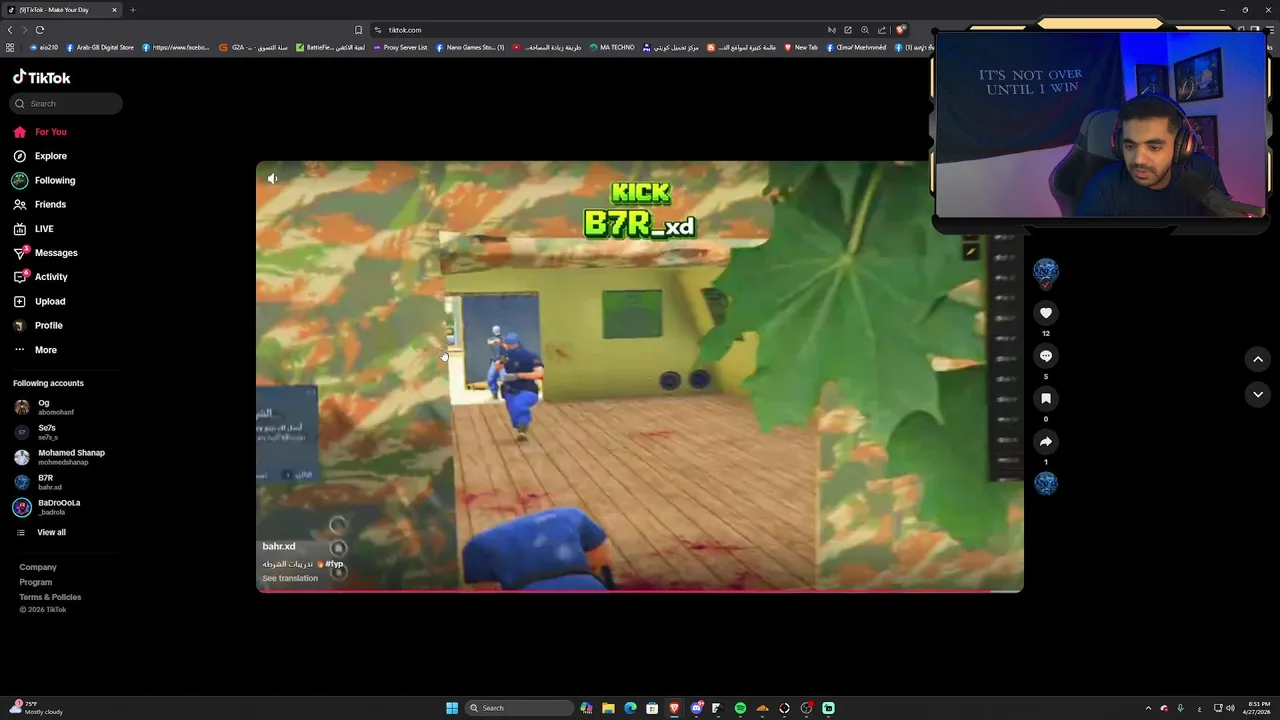Click See translation
This screenshot has height=720, width=1280.
click(x=290, y=578)
